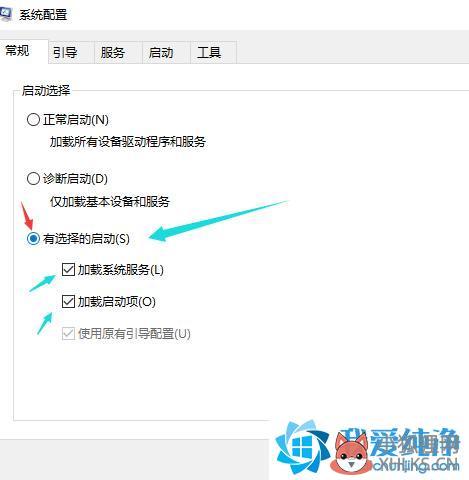Image resolution: width=469 pixels, height=480 pixels.
Task: Open the 服务 tab
Action: (x=113, y=52)
